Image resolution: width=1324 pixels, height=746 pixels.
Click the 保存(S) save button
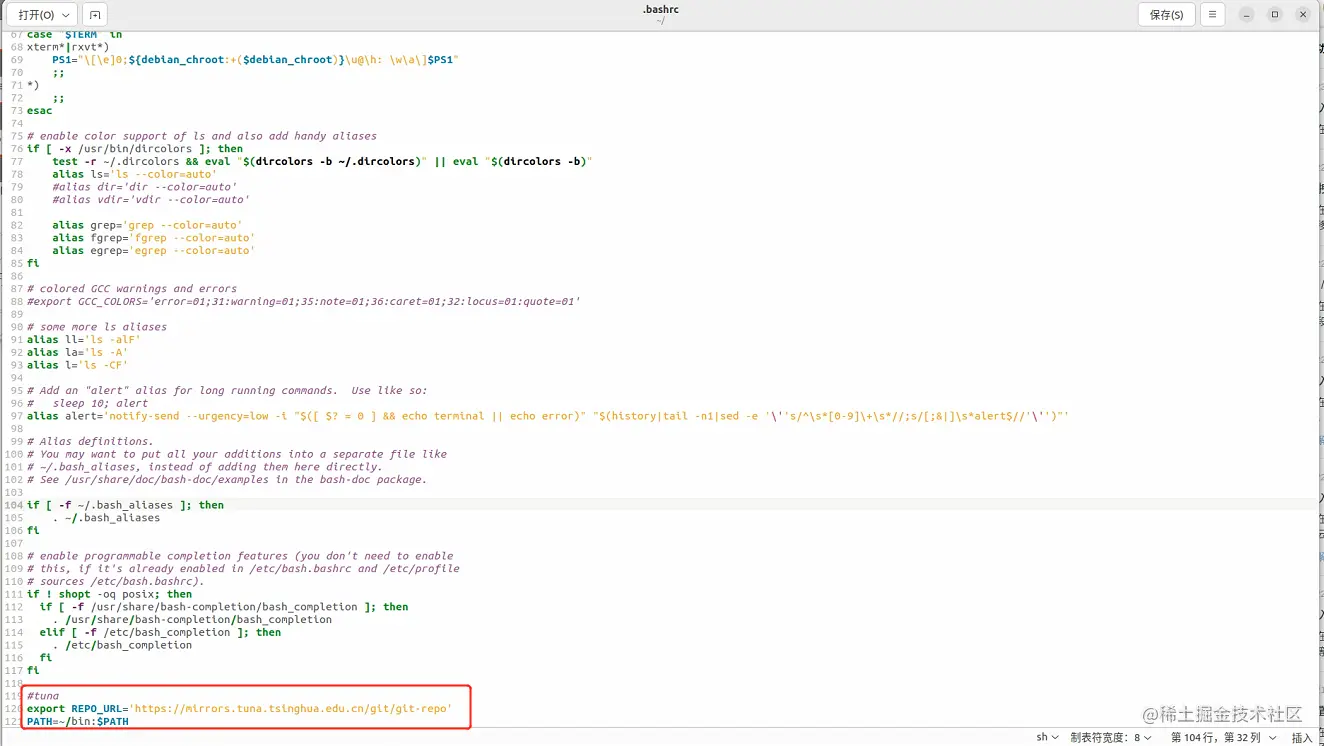pos(1166,15)
